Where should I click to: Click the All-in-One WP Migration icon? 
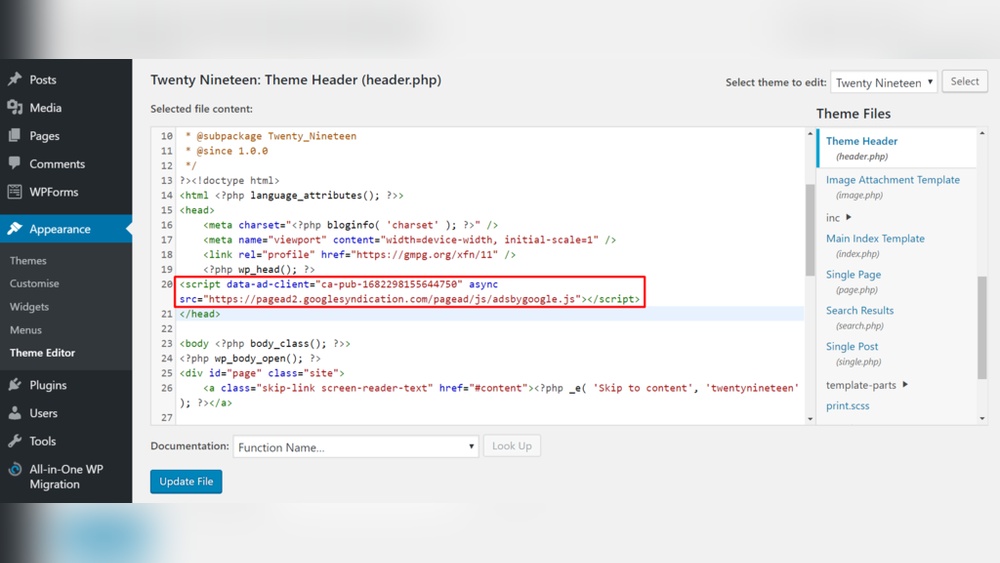[x=15, y=470]
